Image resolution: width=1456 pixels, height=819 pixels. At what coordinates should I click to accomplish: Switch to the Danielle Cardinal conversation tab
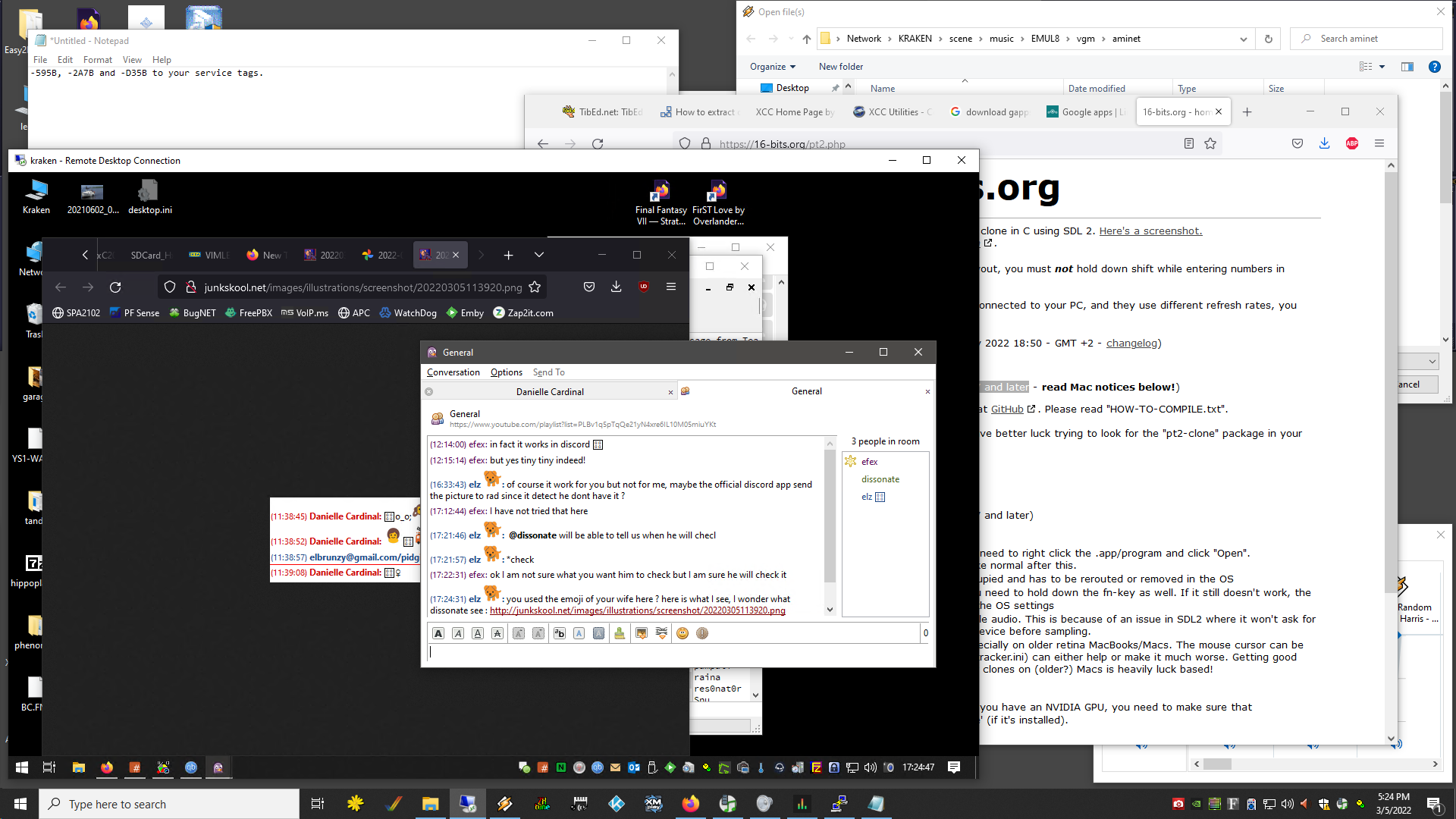pos(550,392)
